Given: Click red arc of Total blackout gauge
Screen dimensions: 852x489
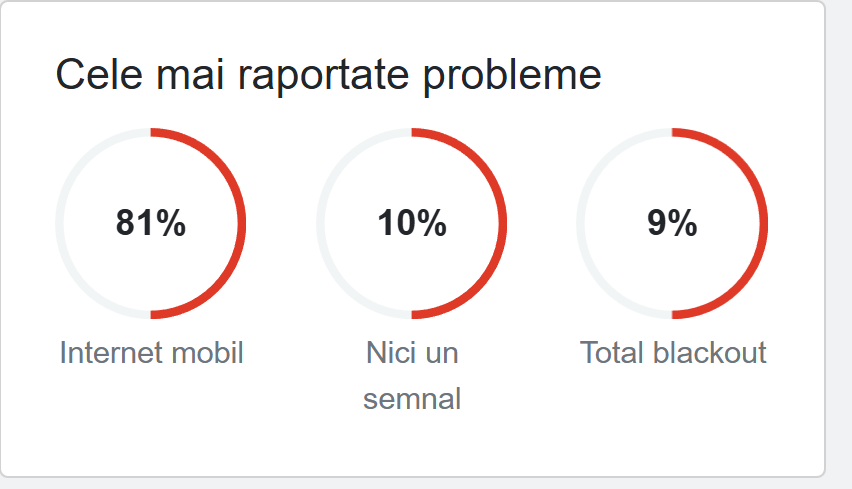Looking at the screenshot, I should pos(763,223).
